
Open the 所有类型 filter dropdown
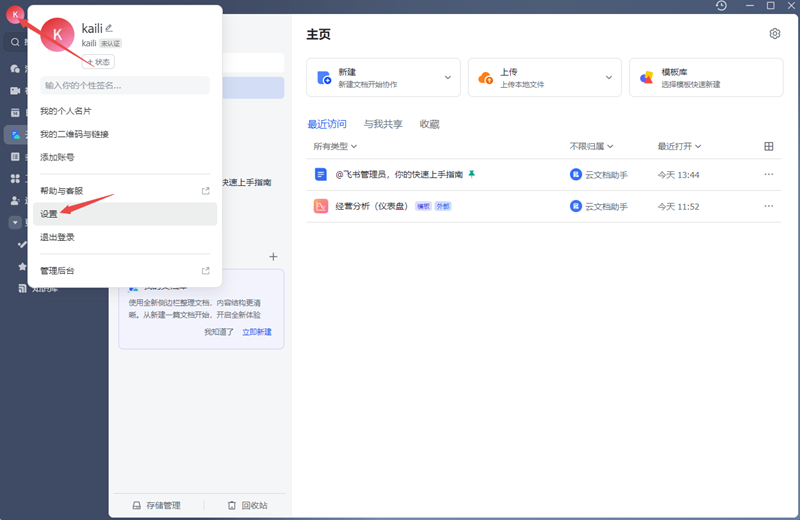coord(335,146)
